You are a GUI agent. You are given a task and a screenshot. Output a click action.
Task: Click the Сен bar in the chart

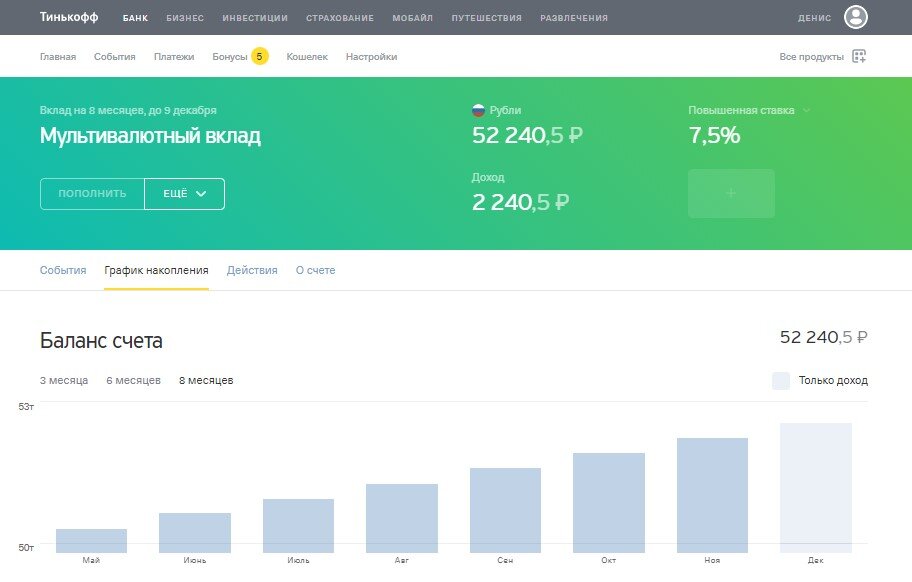coord(505,510)
